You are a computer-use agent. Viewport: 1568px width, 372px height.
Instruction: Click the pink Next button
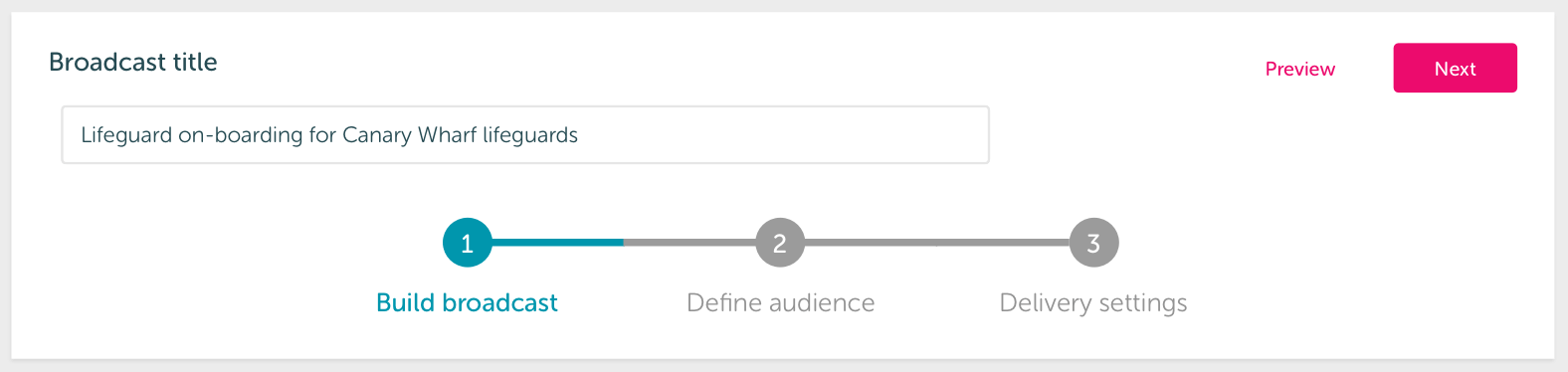pyautogui.click(x=1455, y=68)
